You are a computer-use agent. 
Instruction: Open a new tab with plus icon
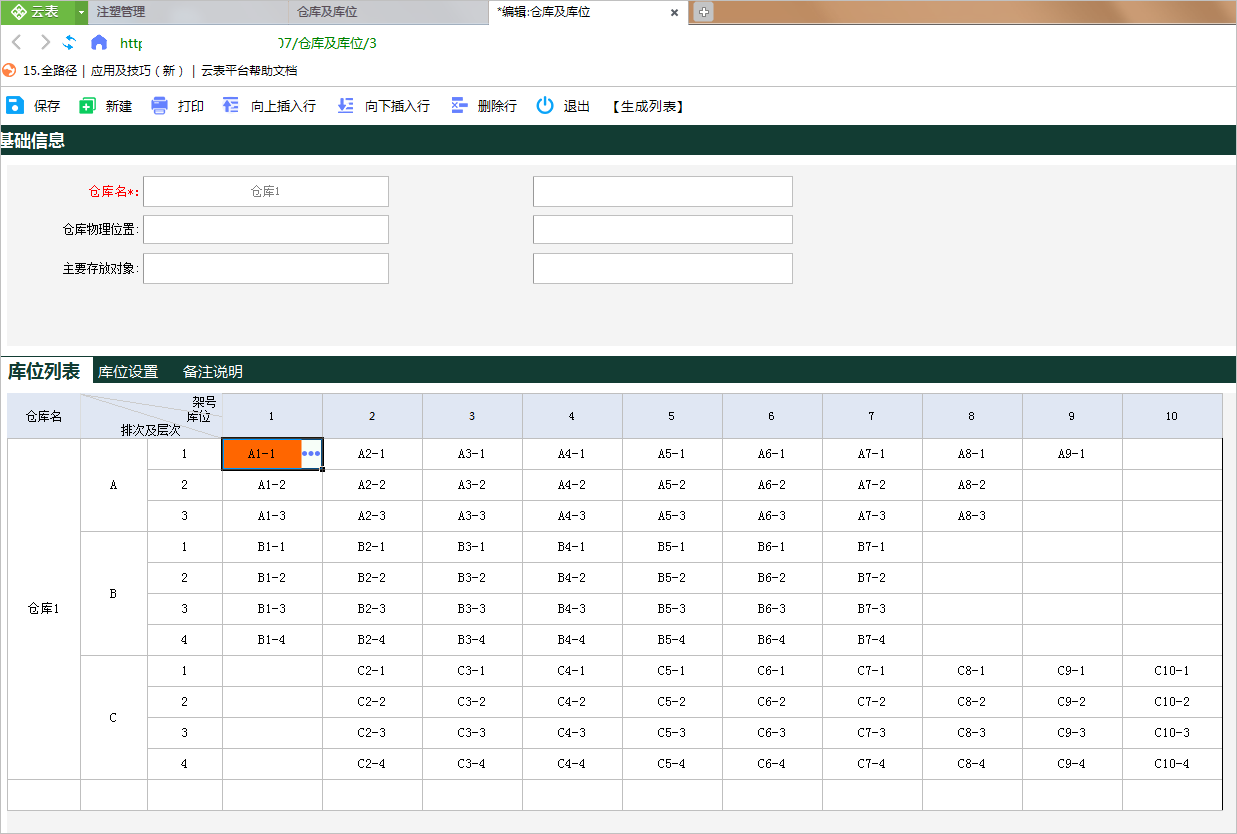pos(704,12)
